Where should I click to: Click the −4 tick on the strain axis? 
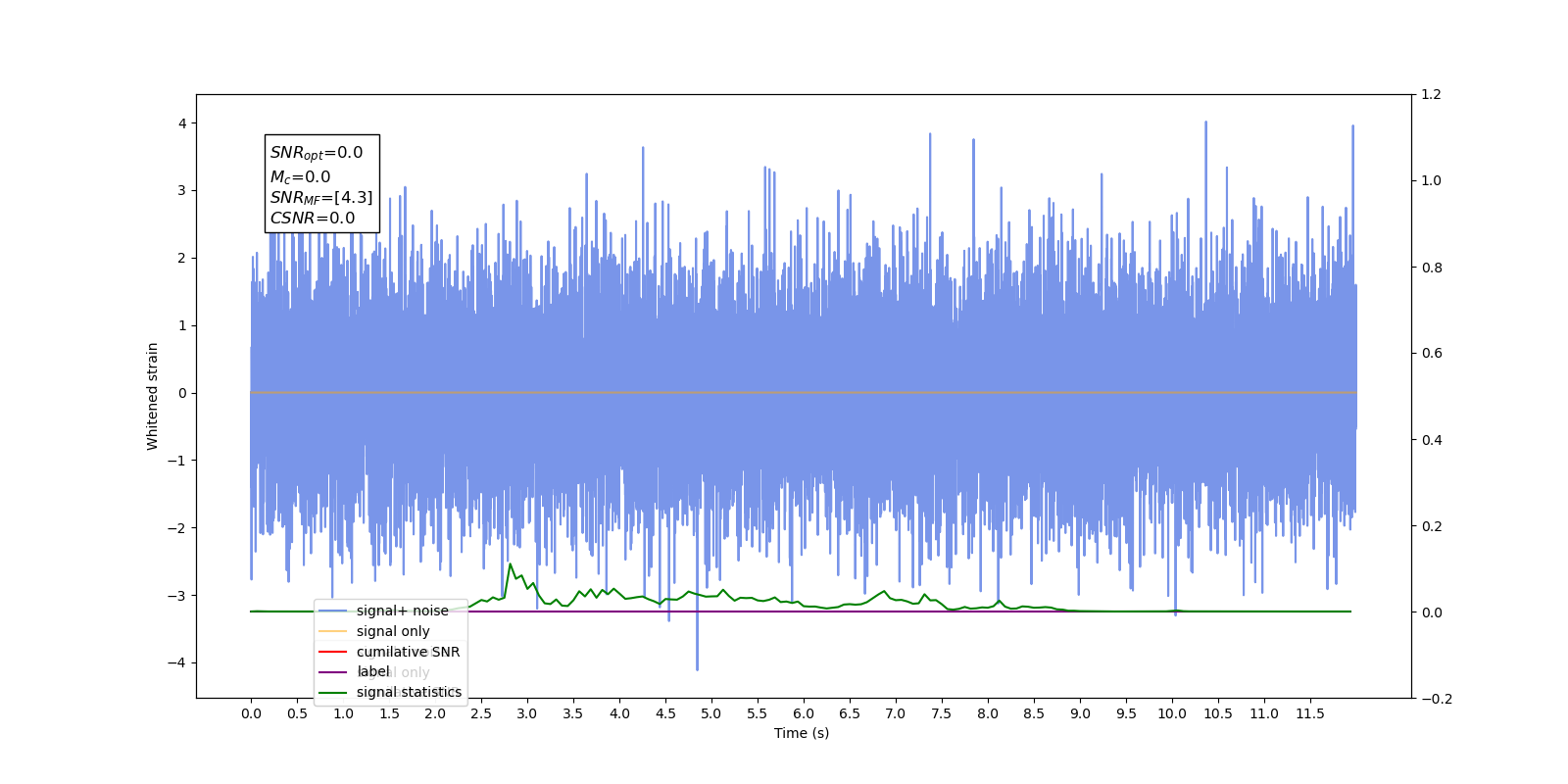(x=176, y=662)
